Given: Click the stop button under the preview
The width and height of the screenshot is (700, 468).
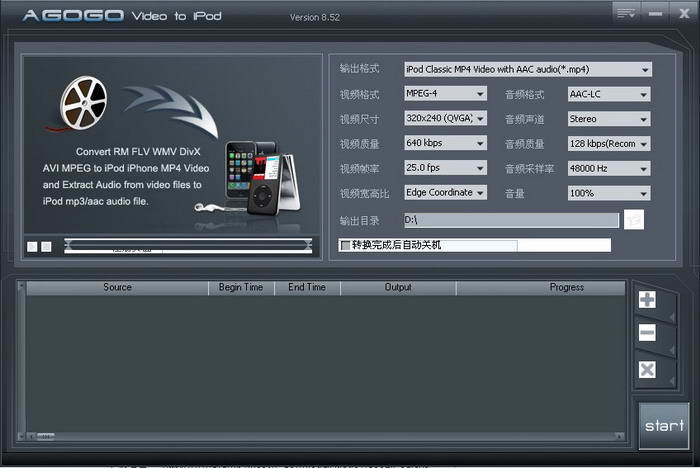Looking at the screenshot, I should point(46,247).
